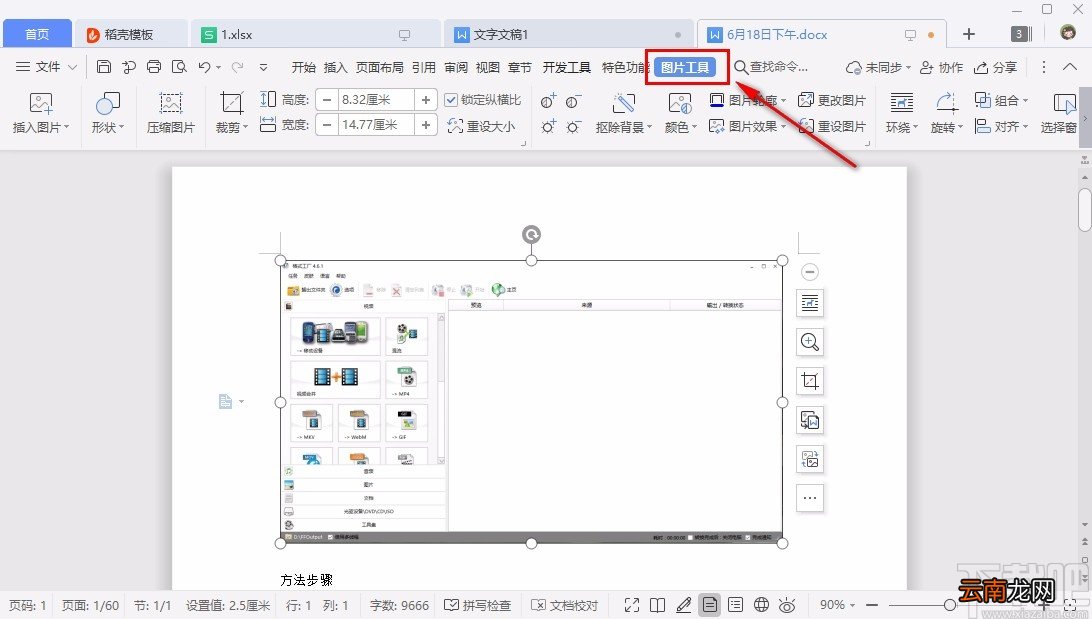Click the width input field 14.77厘米
The height and width of the screenshot is (619, 1092).
point(376,125)
